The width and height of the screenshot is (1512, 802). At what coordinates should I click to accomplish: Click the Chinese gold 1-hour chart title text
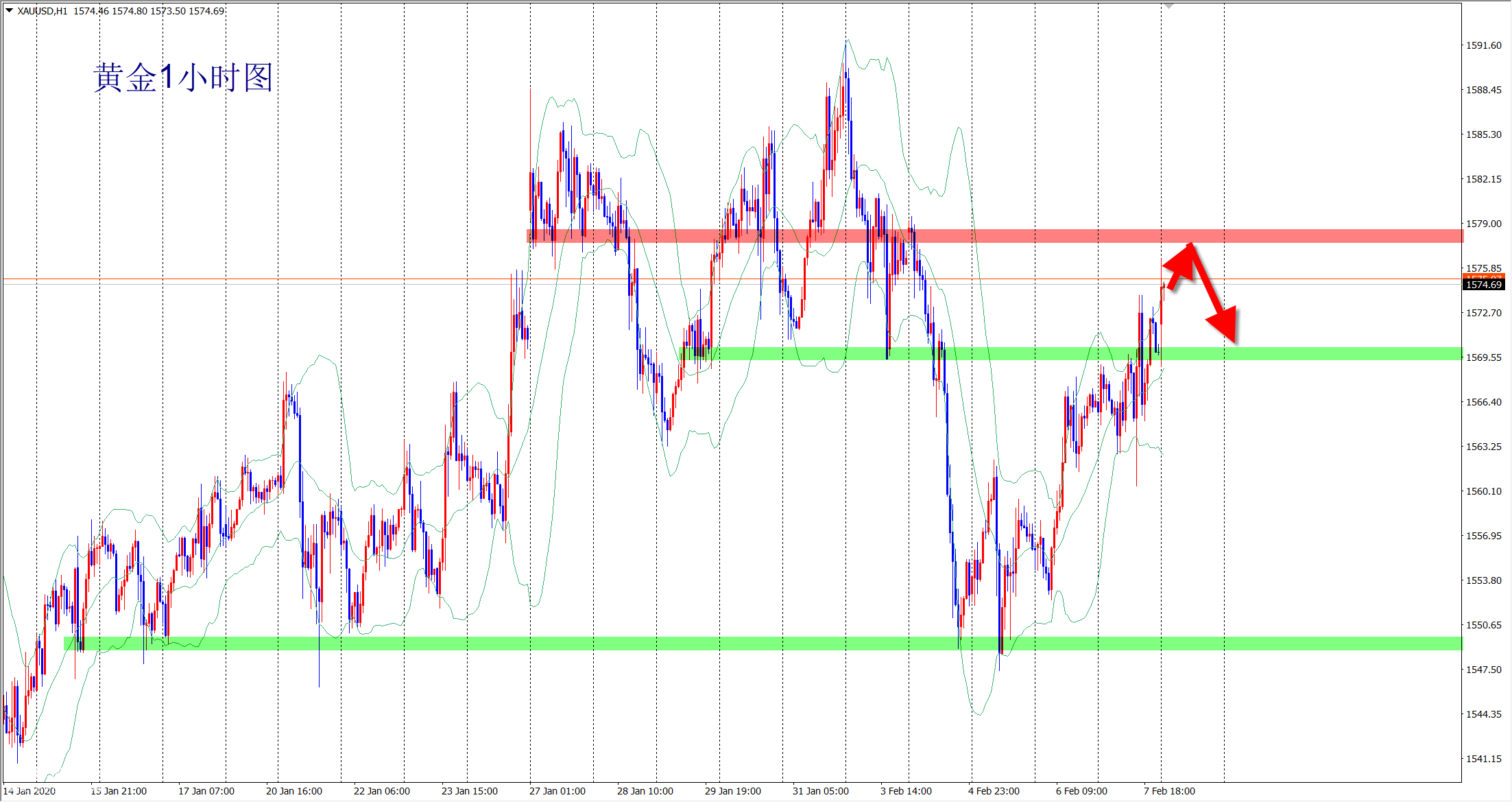click(182, 78)
